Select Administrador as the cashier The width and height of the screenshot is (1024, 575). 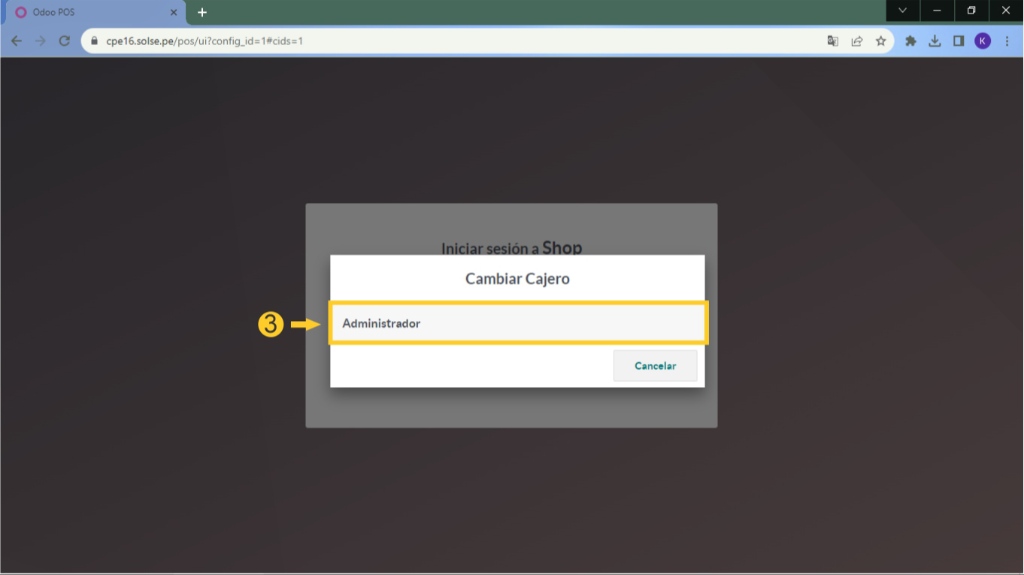point(518,323)
